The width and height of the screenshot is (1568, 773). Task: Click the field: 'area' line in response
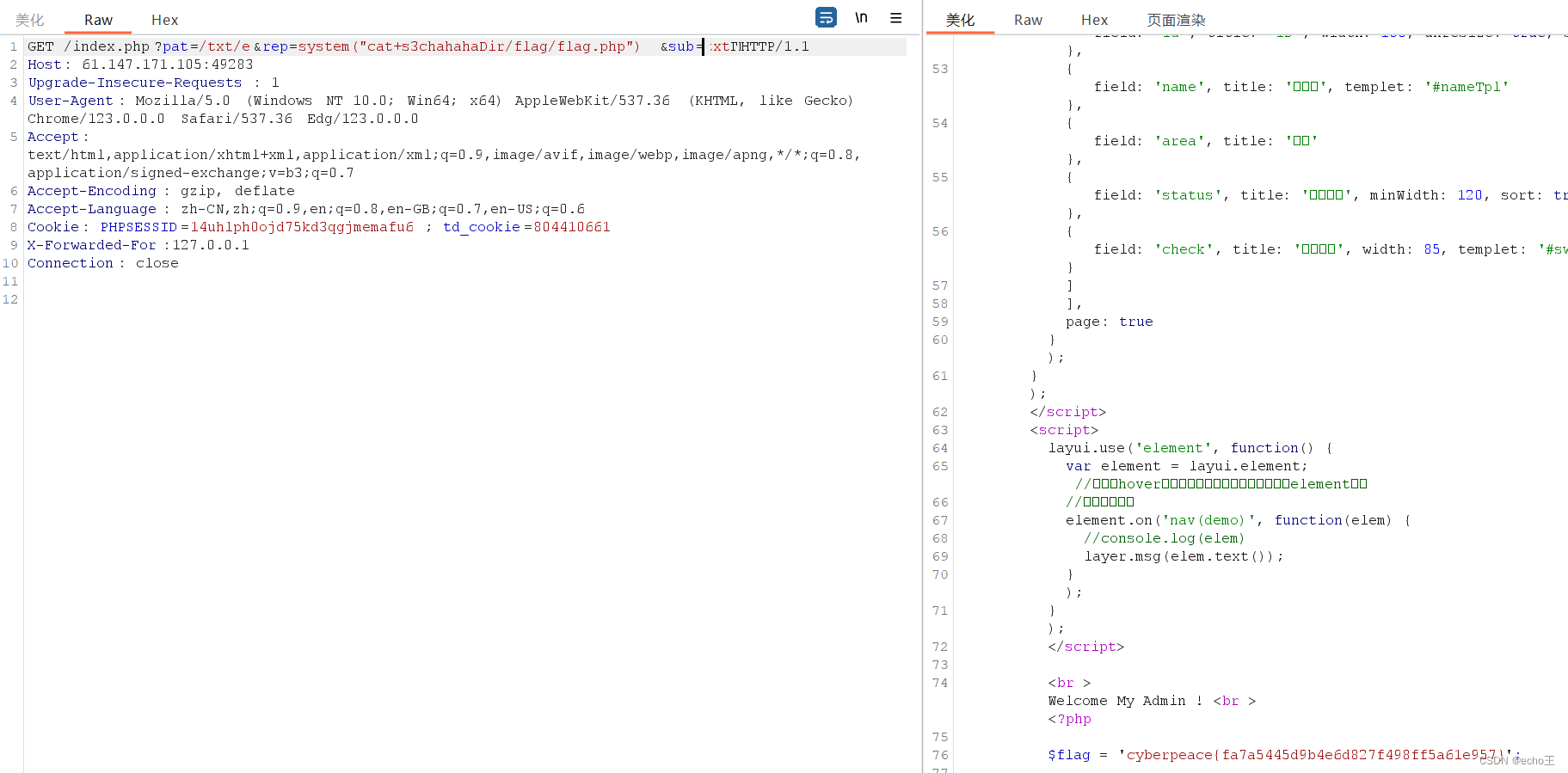(1205, 141)
